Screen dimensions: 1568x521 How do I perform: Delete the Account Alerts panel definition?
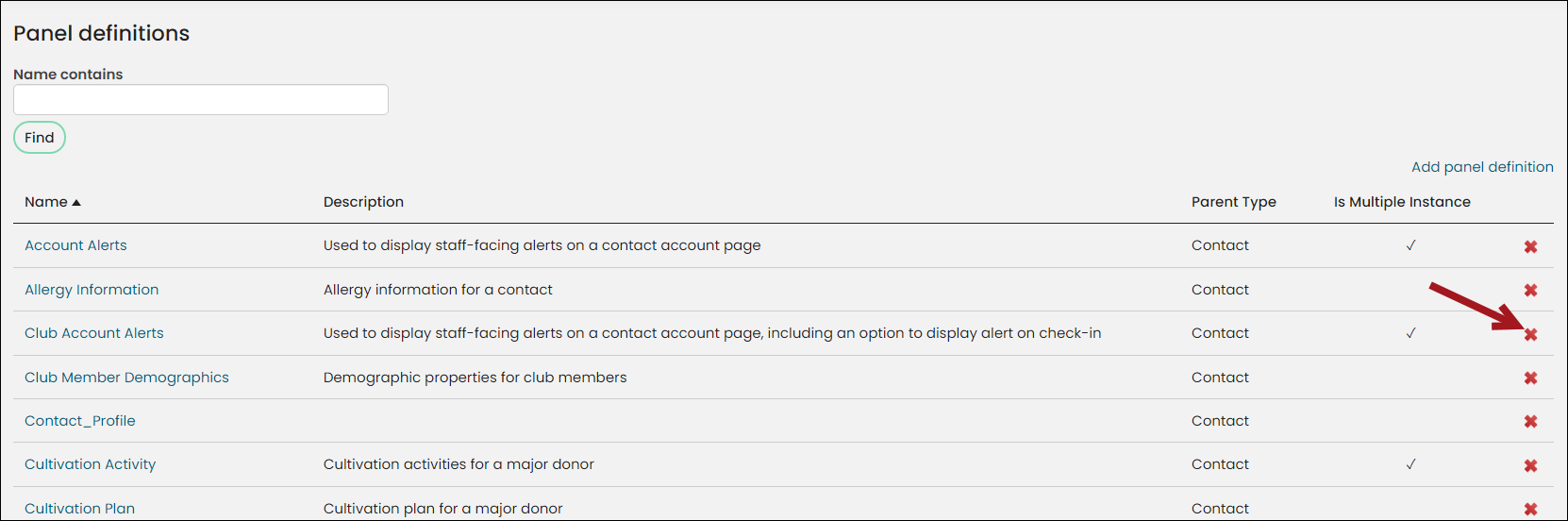[1530, 246]
